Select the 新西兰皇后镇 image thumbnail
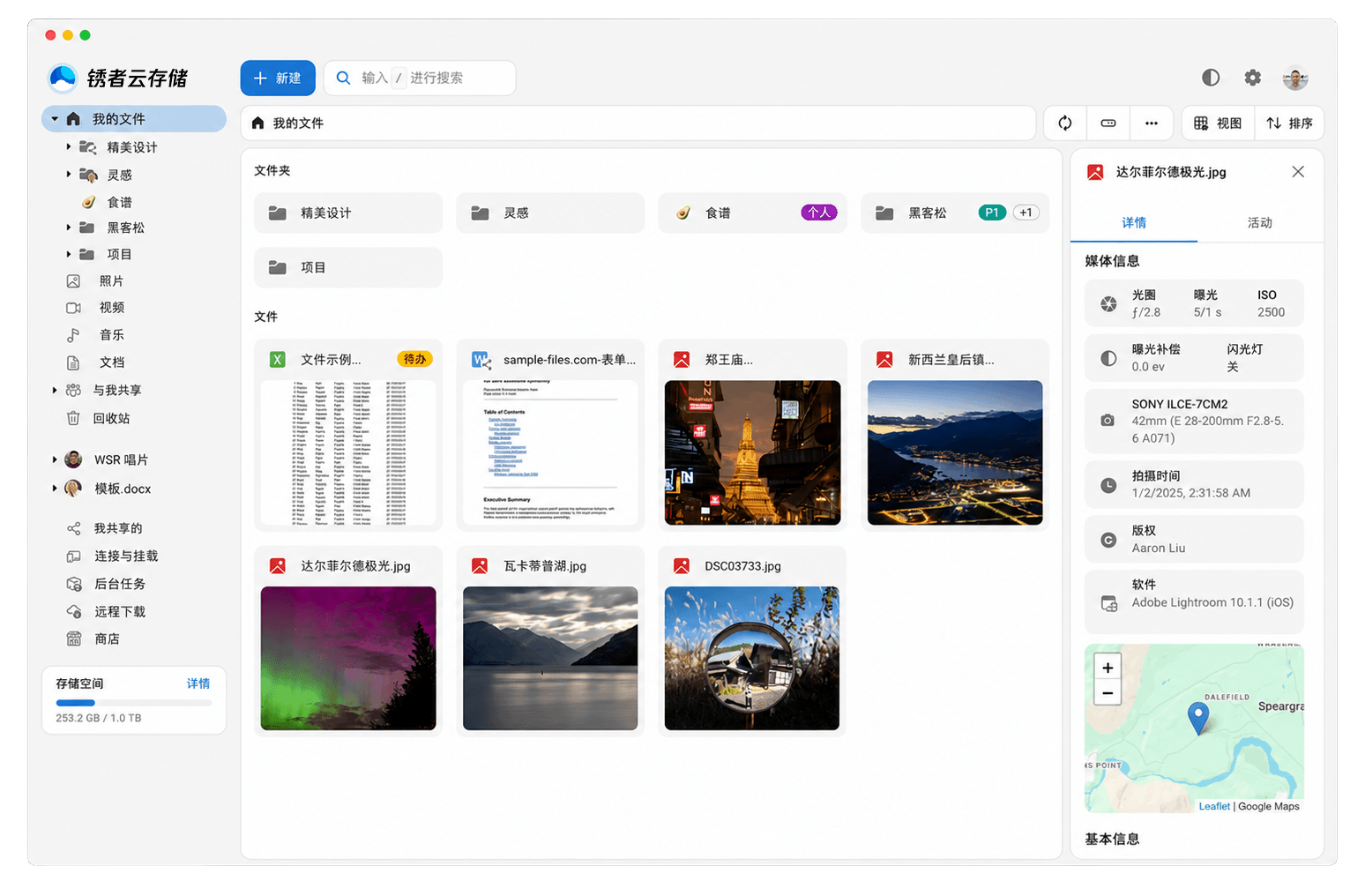 coord(955,452)
